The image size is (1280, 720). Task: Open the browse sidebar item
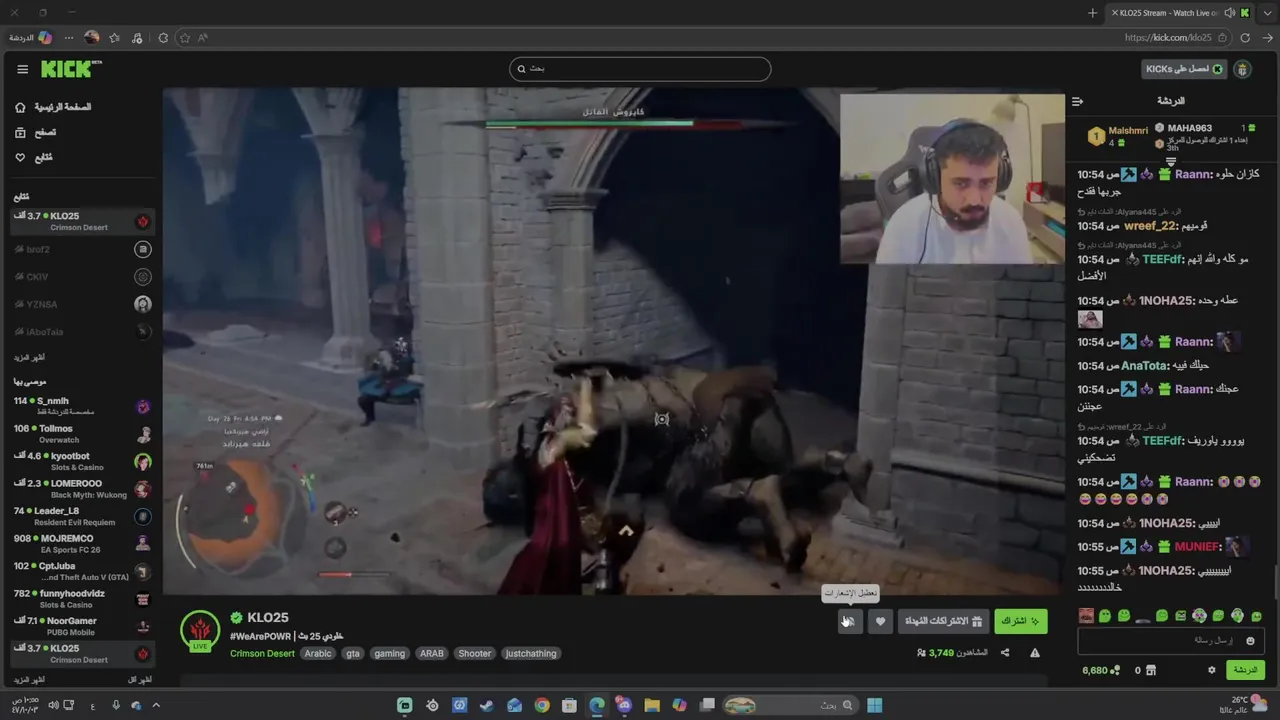tap(35, 132)
